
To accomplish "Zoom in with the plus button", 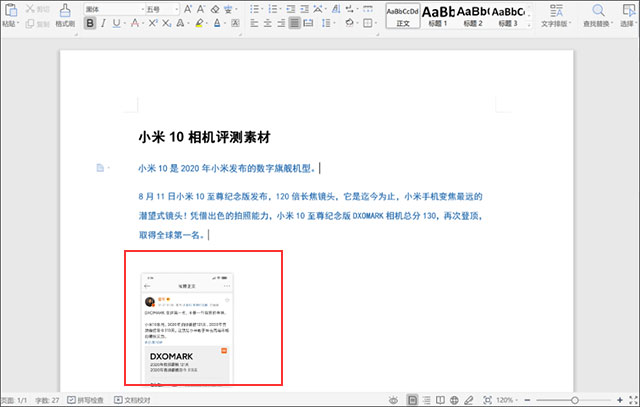I will [620, 400].
